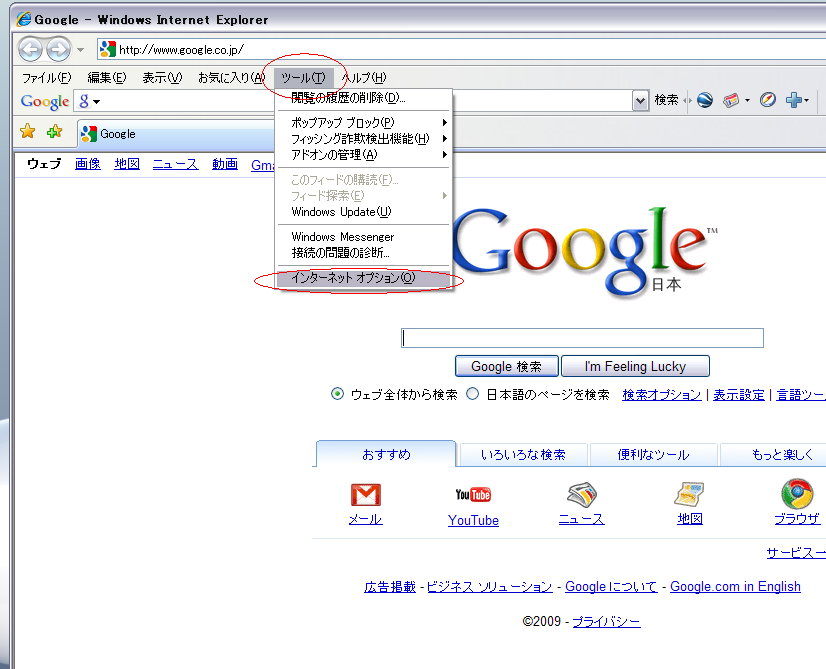Image resolution: width=826 pixels, height=669 pixels.
Task: Open the メール link
Action: pos(366,519)
